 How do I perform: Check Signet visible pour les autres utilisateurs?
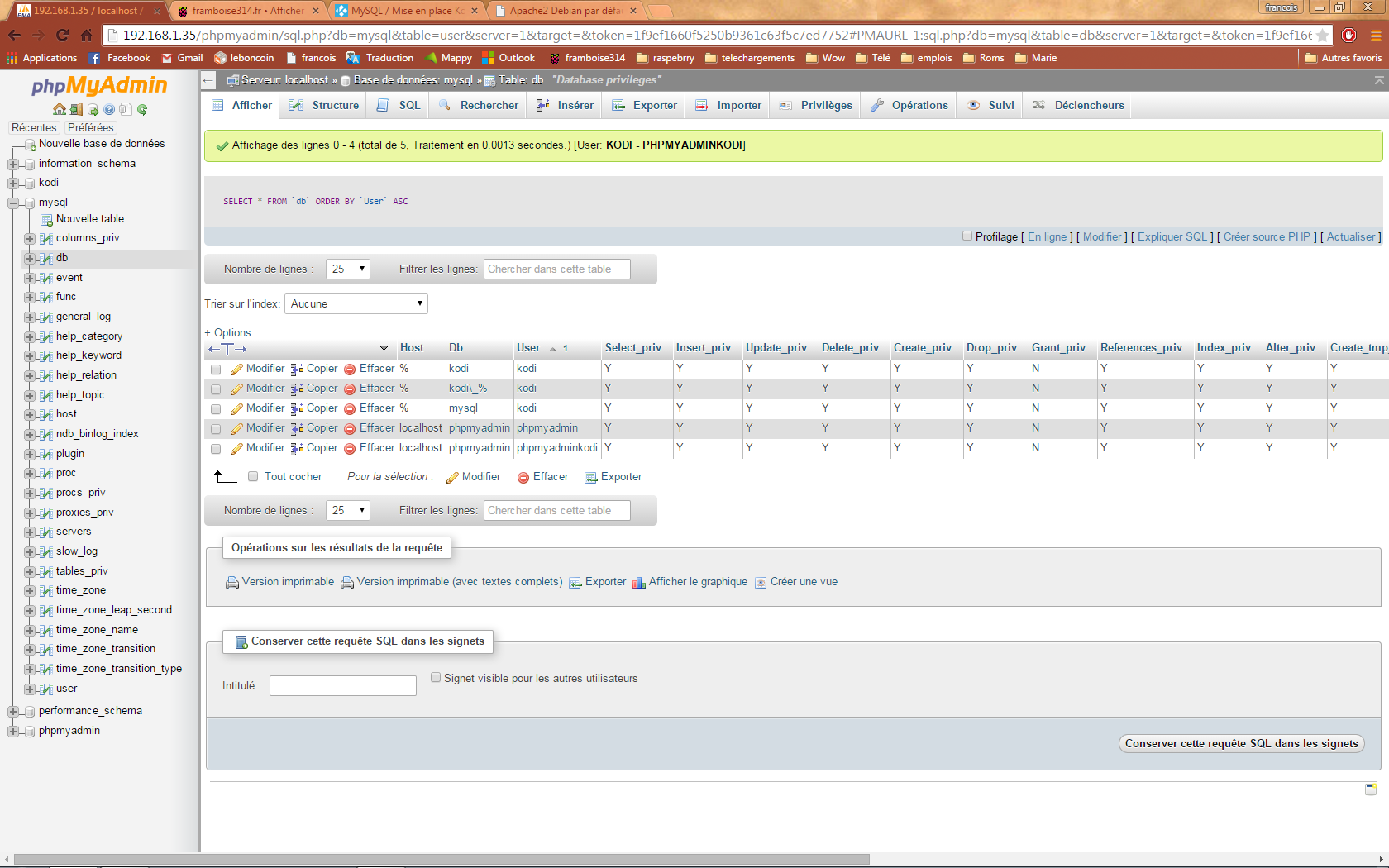click(x=436, y=678)
